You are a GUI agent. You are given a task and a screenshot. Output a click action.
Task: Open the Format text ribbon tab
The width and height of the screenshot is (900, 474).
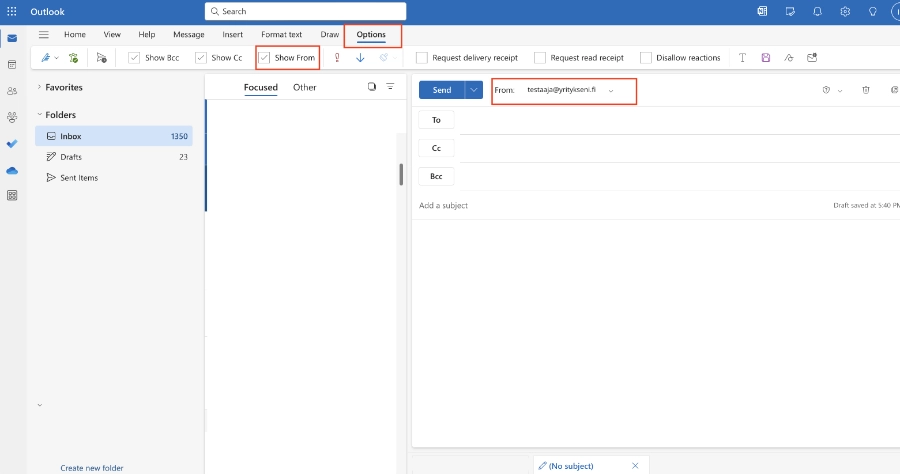[x=281, y=34]
